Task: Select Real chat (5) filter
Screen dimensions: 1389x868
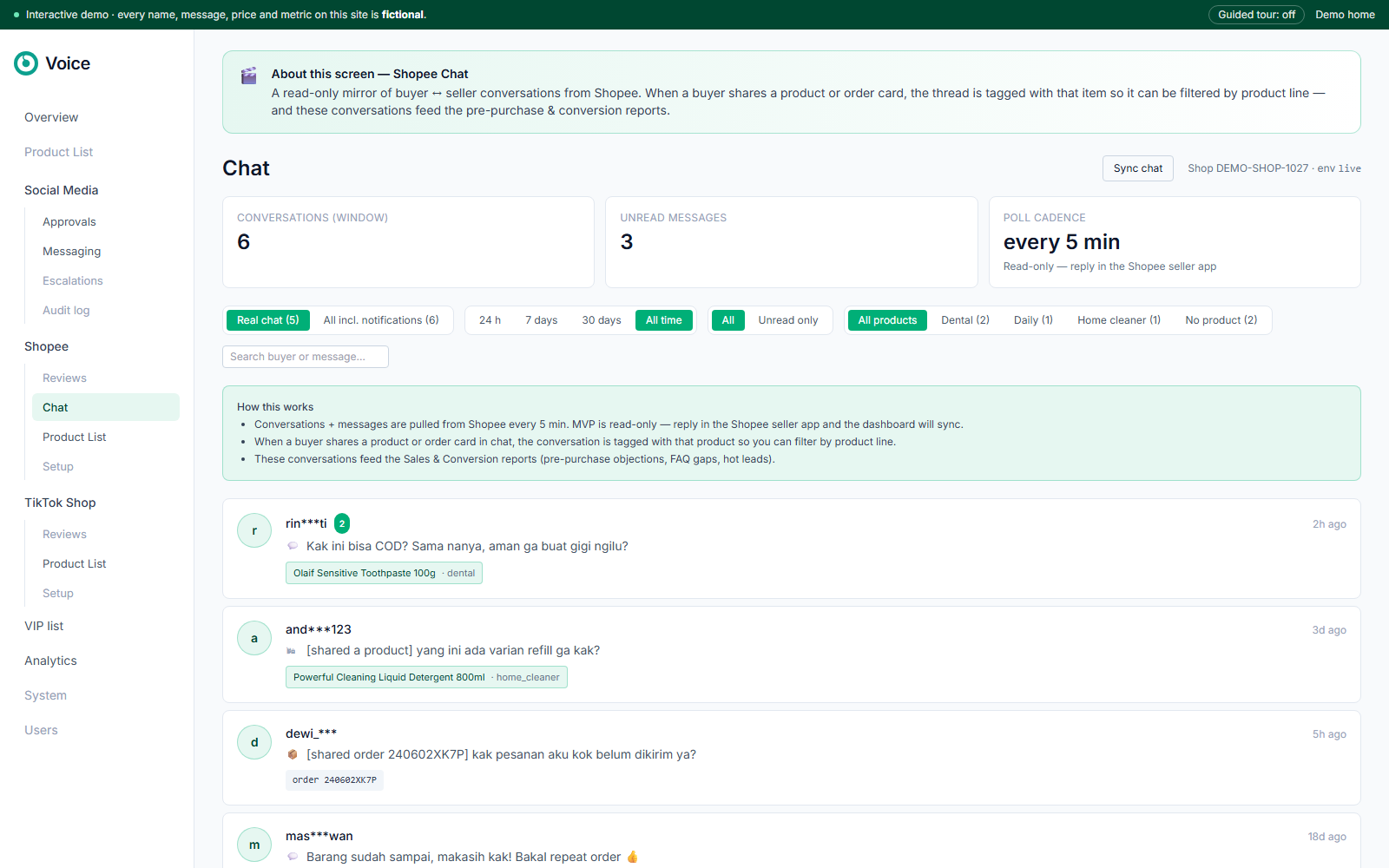Action: tap(267, 320)
